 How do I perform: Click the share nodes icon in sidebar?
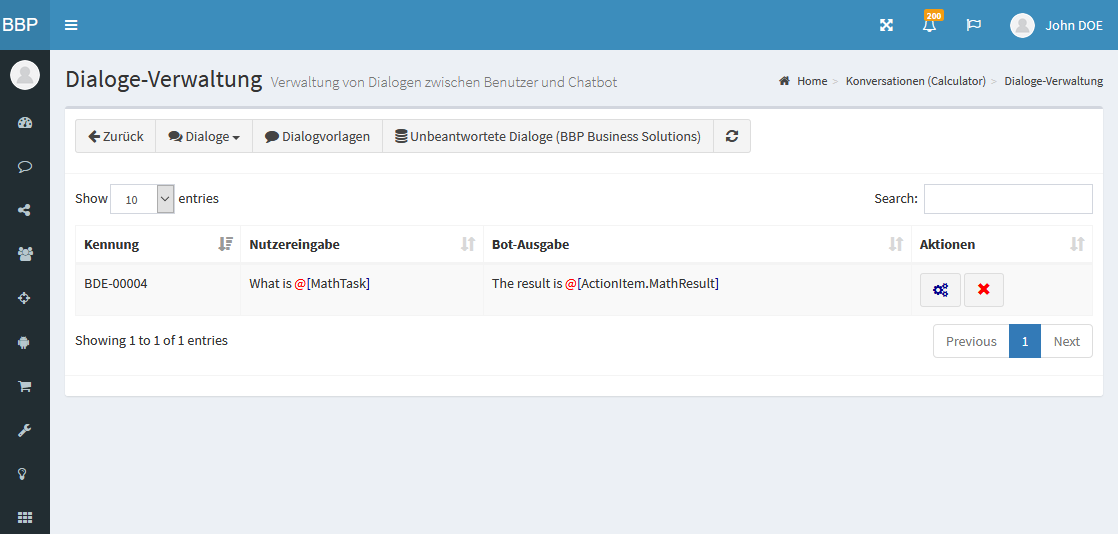[x=25, y=210]
